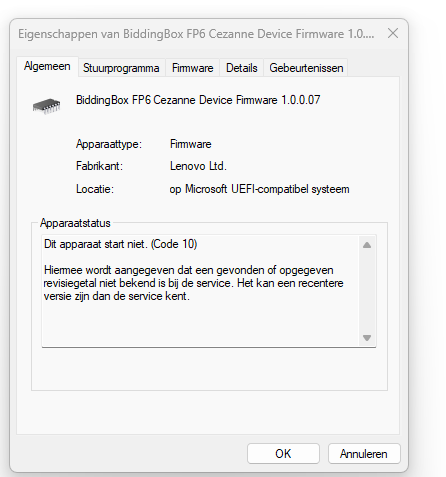
Task: Switch to the Stuurprogramma tab
Action: click(121, 68)
